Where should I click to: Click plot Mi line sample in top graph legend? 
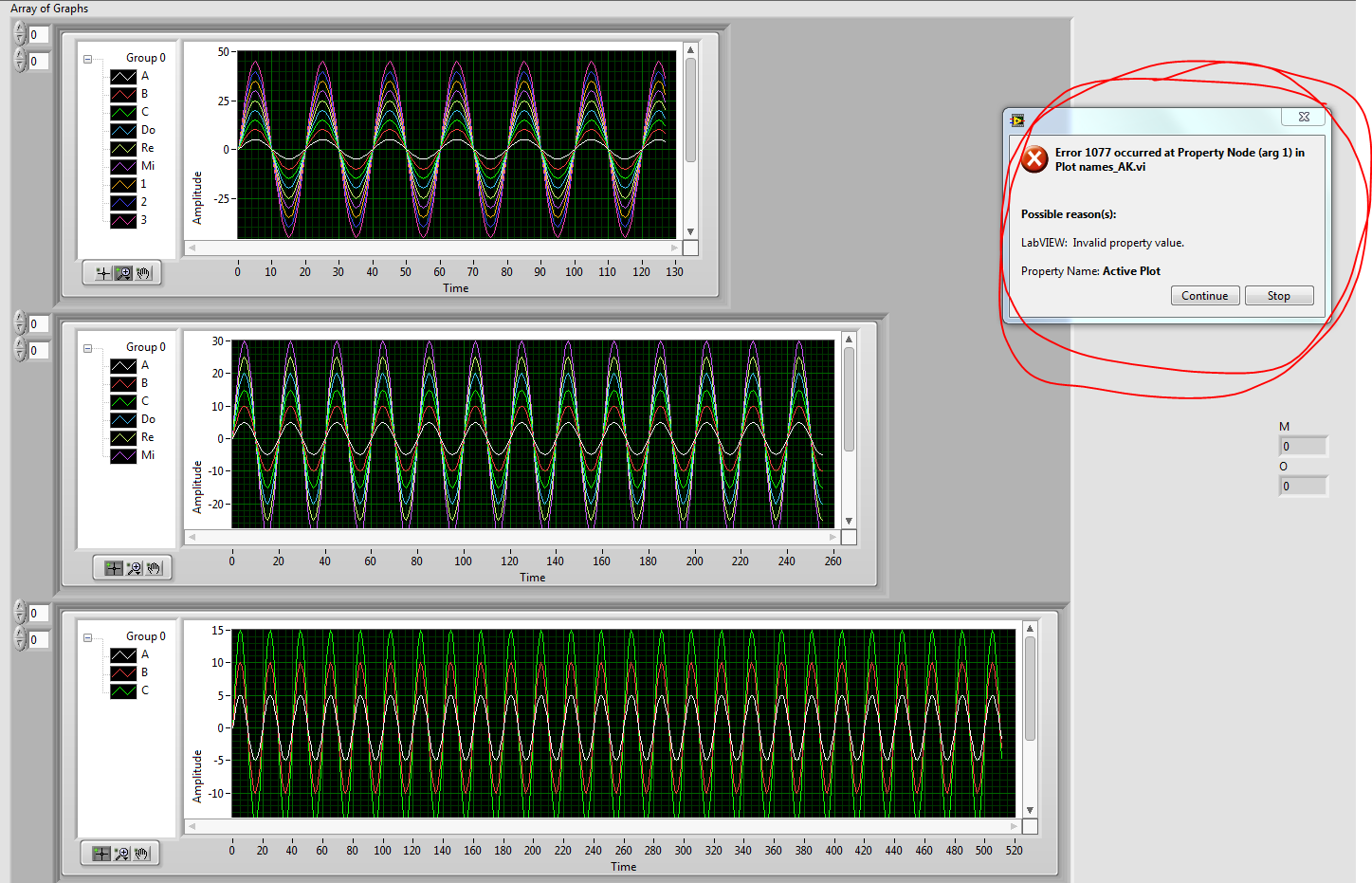click(123, 166)
